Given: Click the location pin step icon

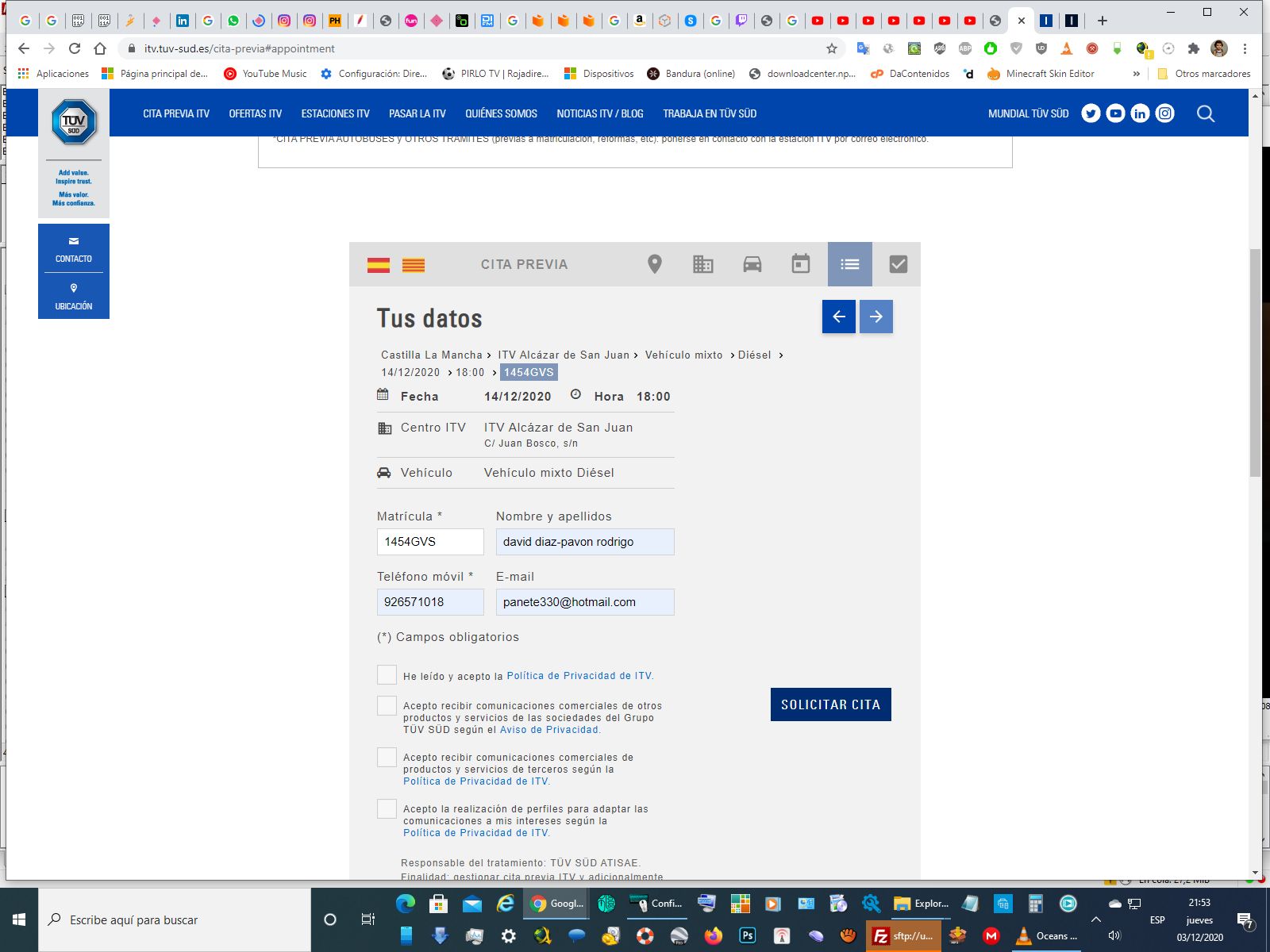Looking at the screenshot, I should pos(654,264).
